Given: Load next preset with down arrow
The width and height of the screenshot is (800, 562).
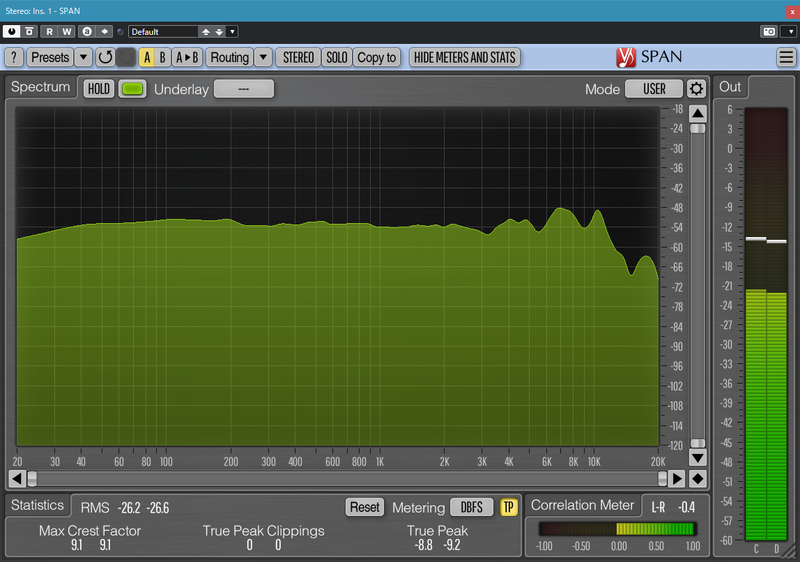Looking at the screenshot, I should pyautogui.click(x=219, y=32).
